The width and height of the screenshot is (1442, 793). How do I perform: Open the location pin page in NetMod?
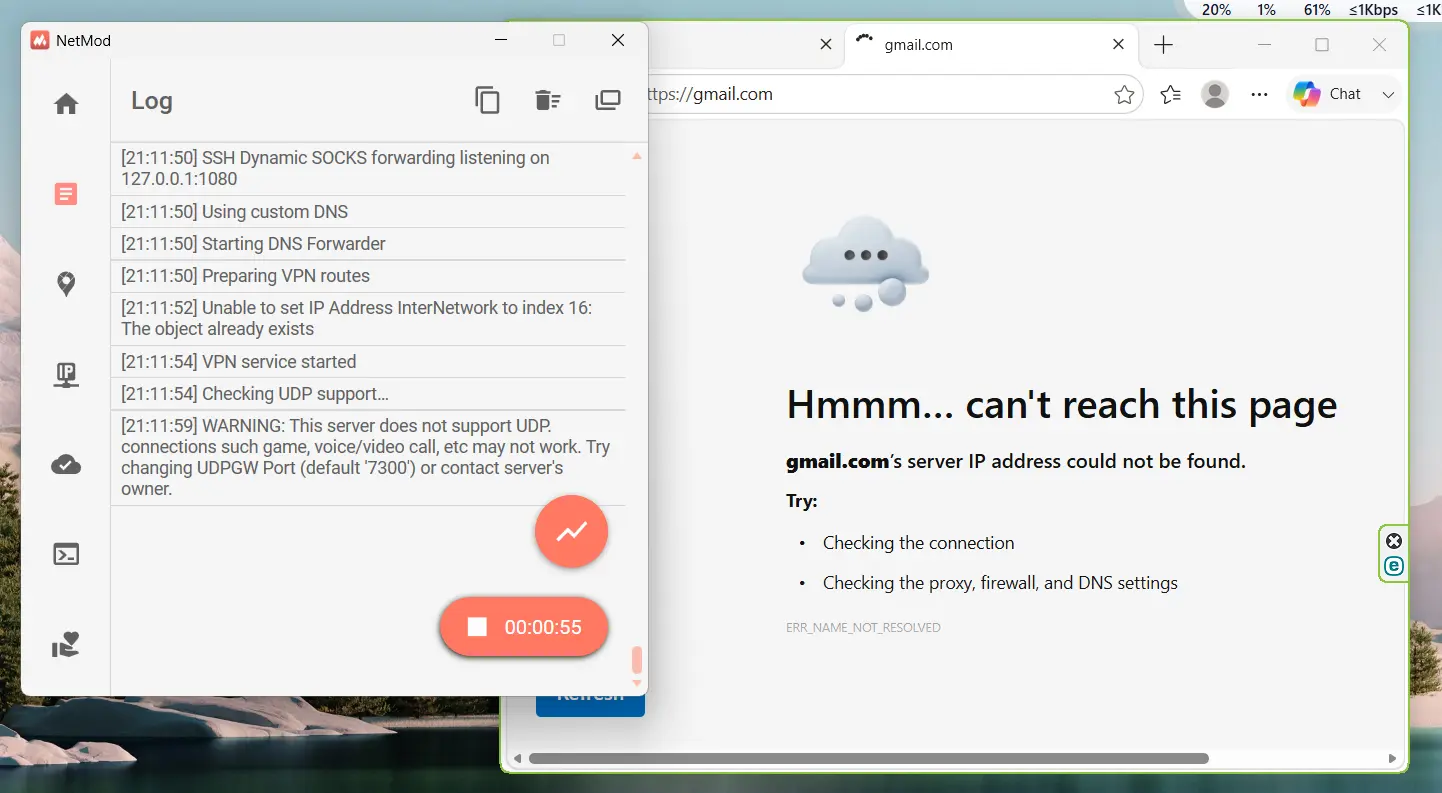click(66, 284)
